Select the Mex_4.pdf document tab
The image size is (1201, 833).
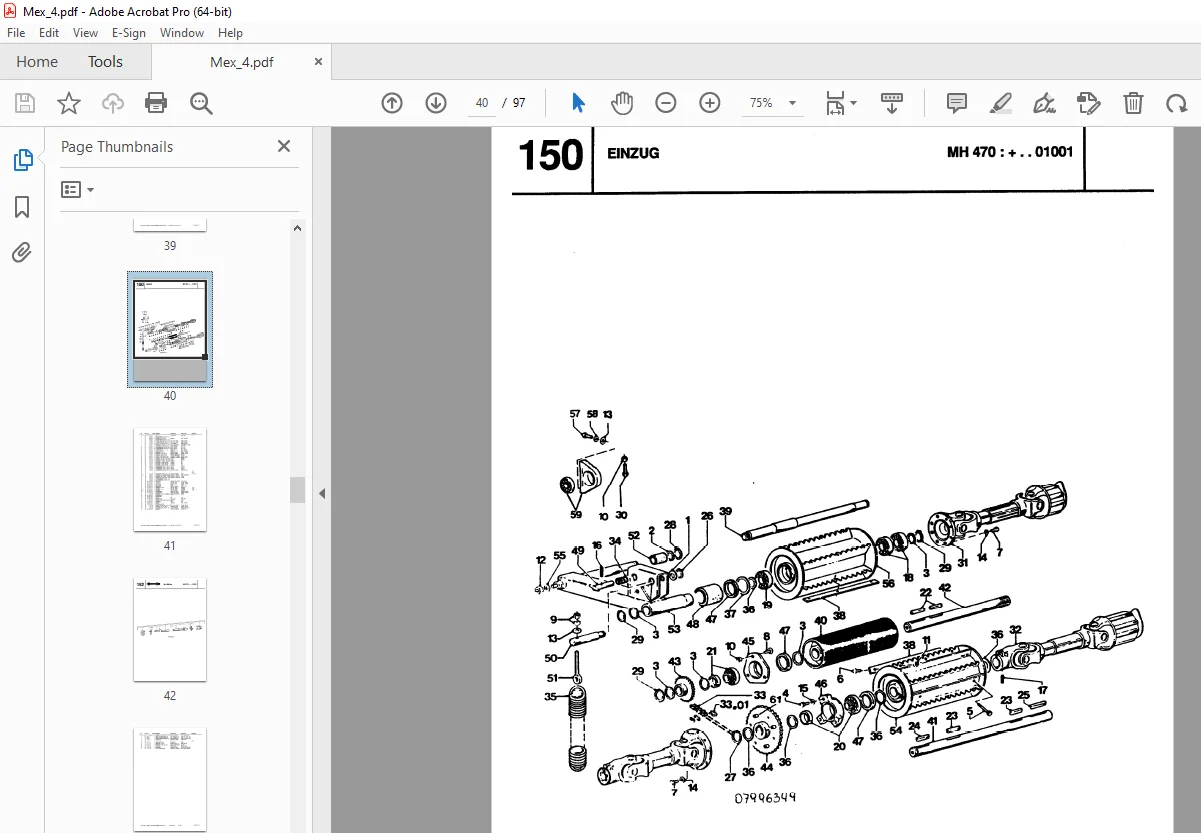(x=241, y=61)
